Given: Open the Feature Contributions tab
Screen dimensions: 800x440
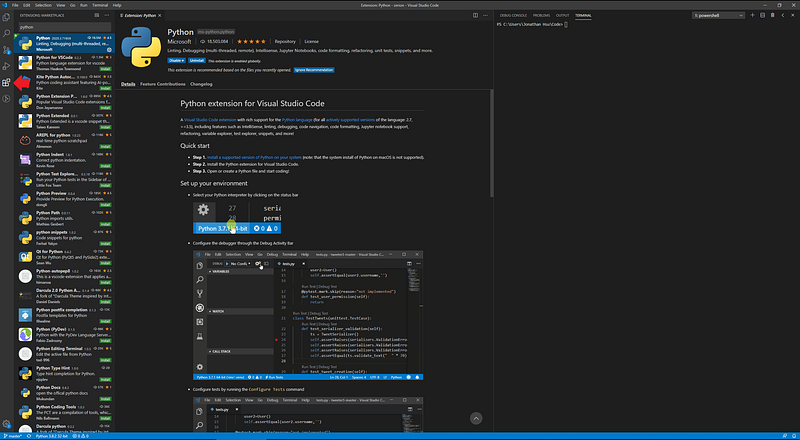Looking at the screenshot, I should (x=163, y=84).
